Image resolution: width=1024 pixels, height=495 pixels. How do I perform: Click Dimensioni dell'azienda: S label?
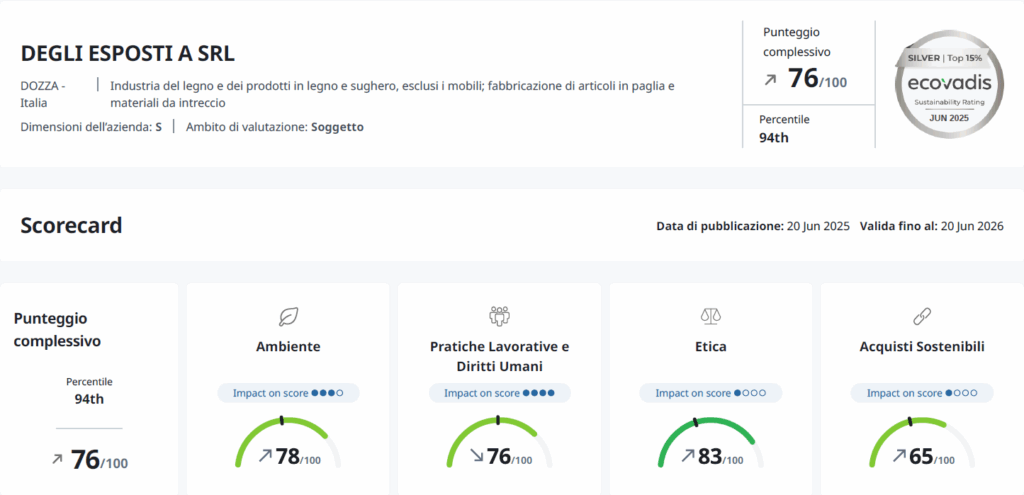91,127
